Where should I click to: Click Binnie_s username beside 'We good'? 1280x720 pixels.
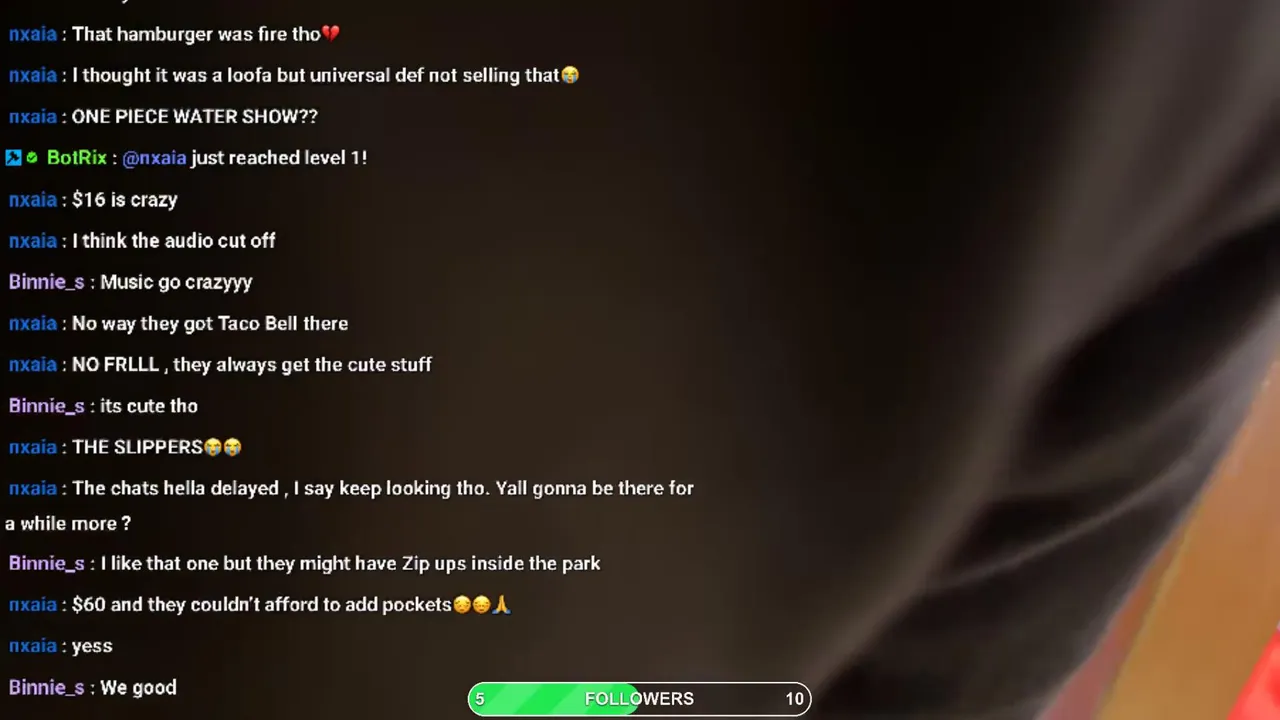[x=47, y=688]
